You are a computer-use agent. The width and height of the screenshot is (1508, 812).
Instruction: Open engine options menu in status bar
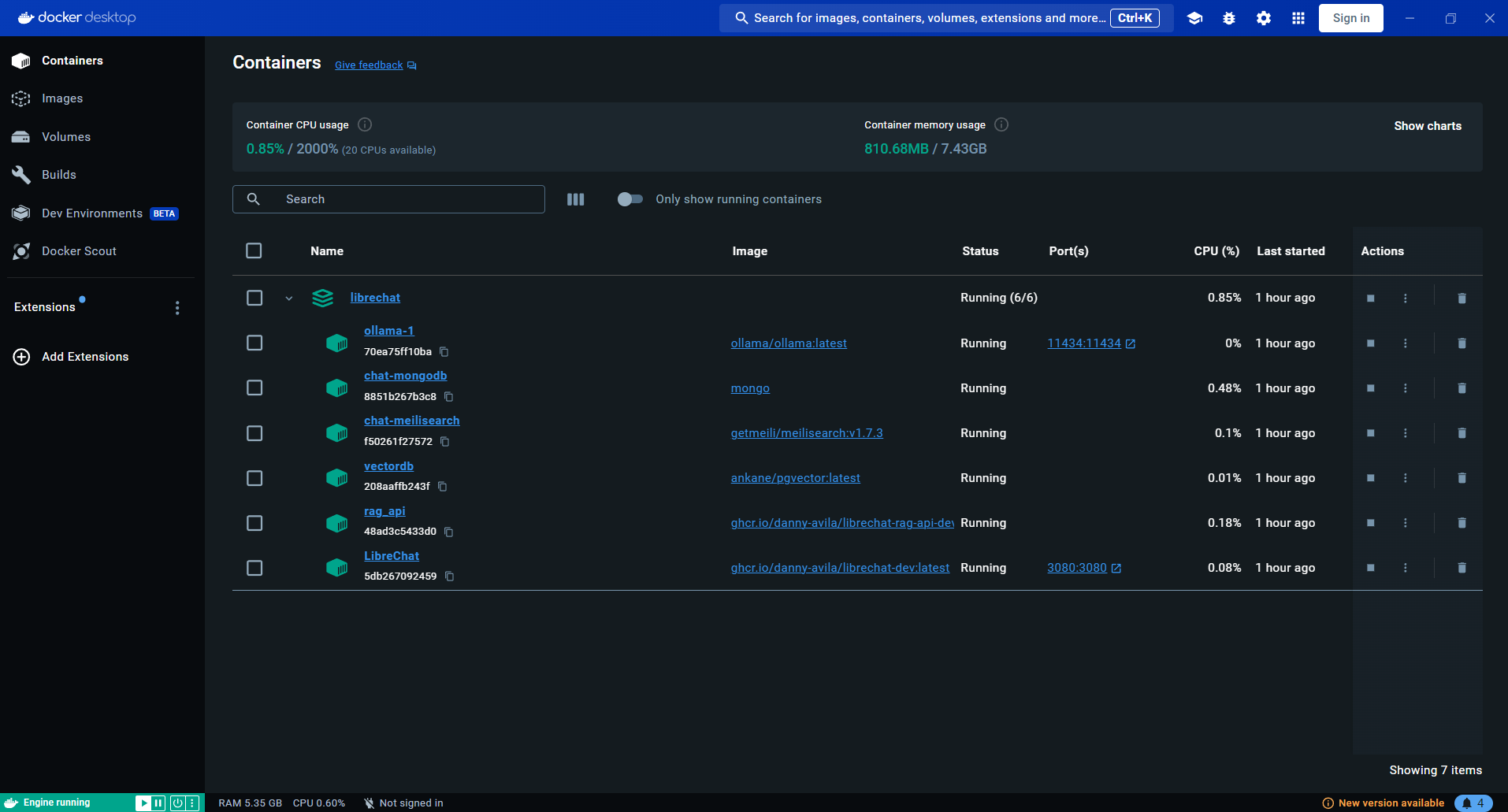pos(192,803)
